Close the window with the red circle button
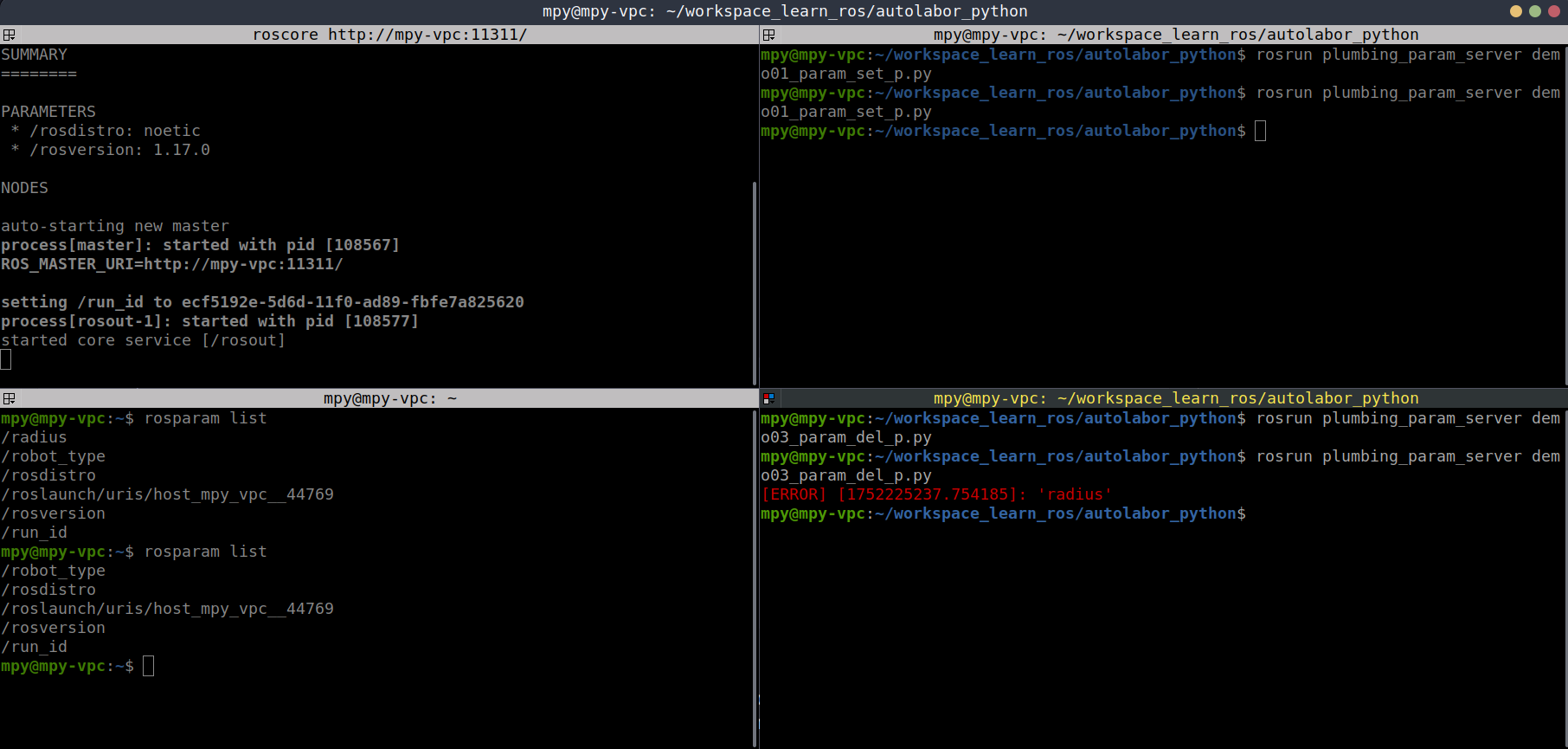This screenshot has width=1568, height=749. pos(1553,11)
